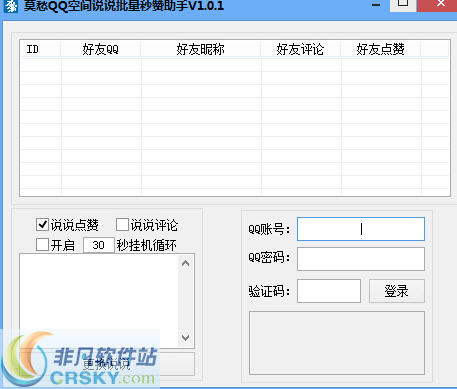Toggle the 说说点赞 checkbox
This screenshot has height=389, width=457.
point(42,225)
